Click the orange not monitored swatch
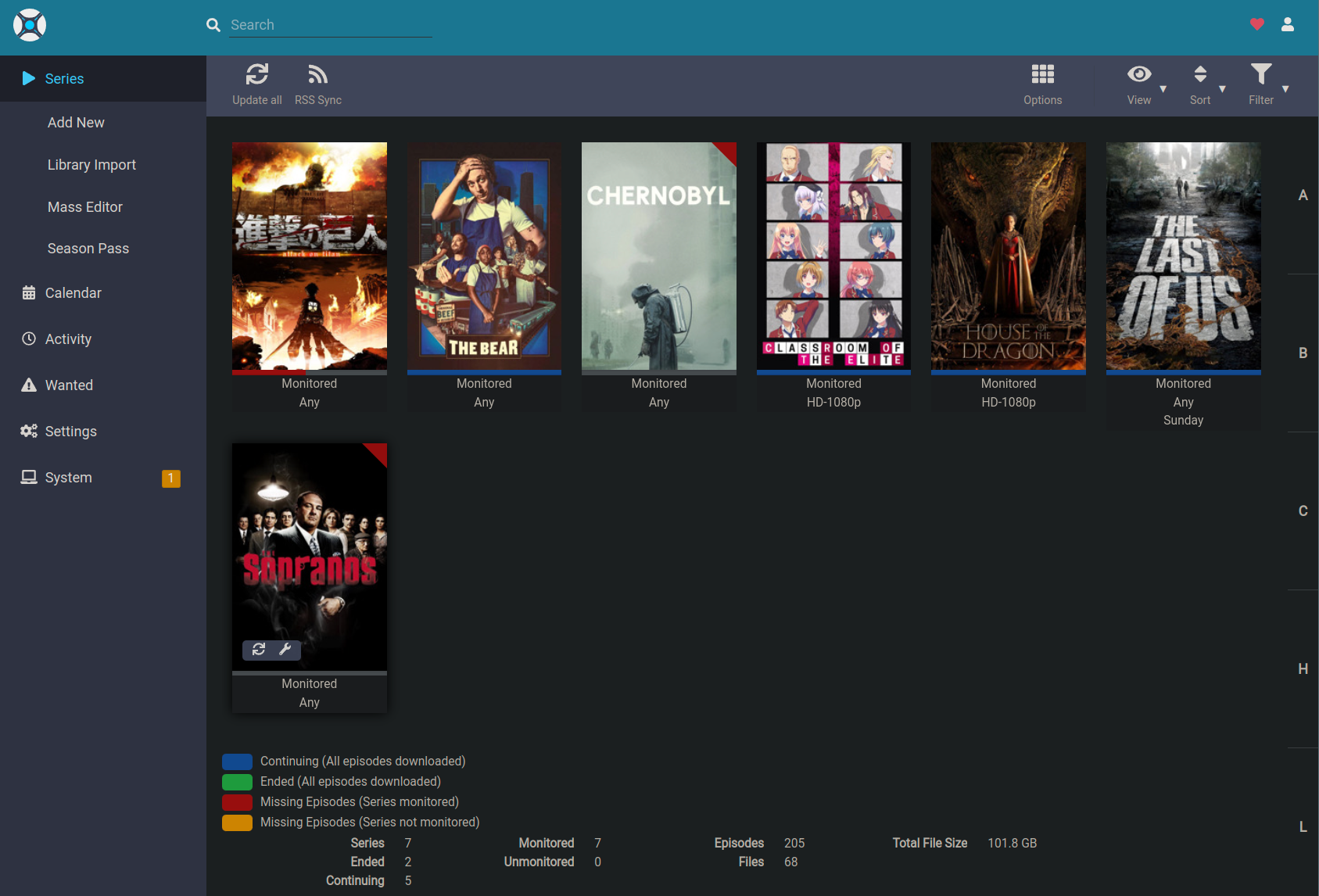Viewport: 1319px width, 896px height. point(237,823)
